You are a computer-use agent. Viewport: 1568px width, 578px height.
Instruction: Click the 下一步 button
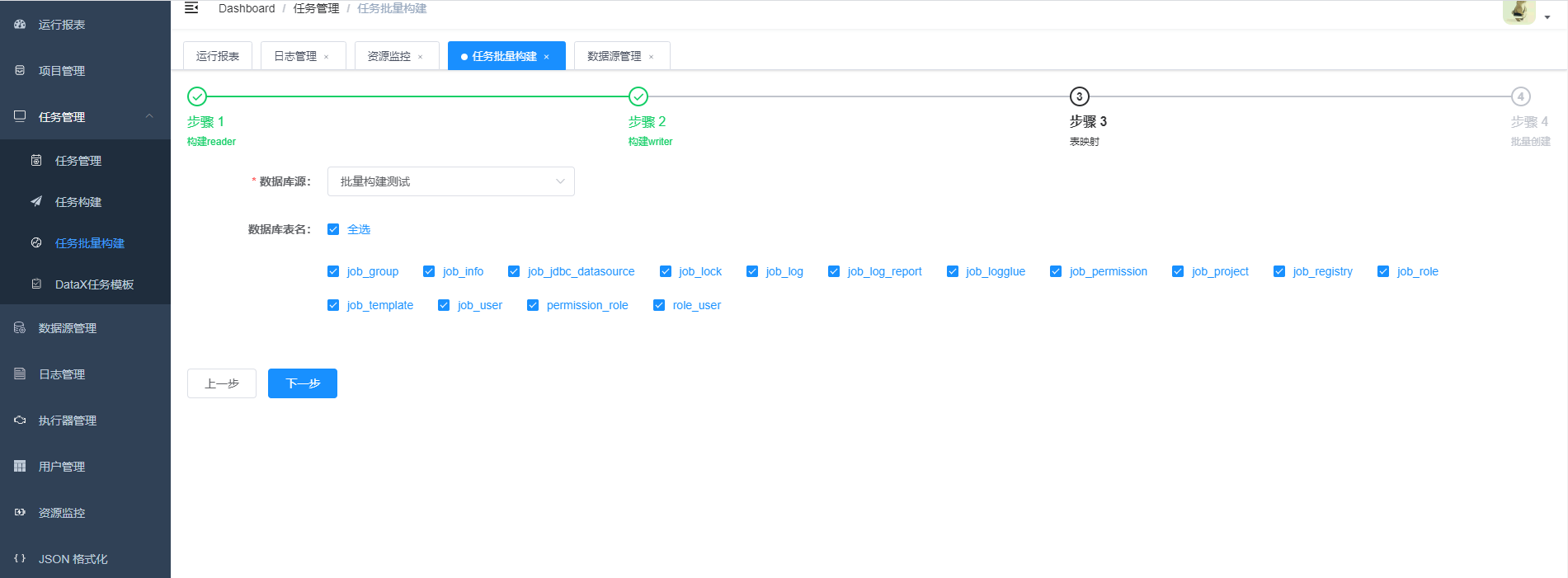tap(303, 383)
